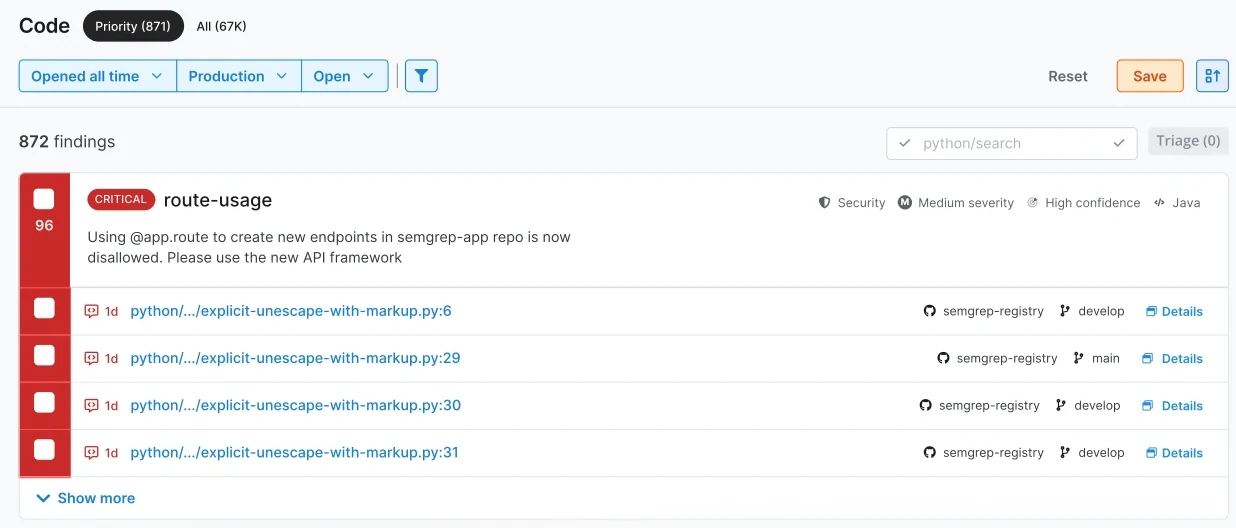Screen dimensions: 1236x528
Task: Click Details icon in the py:31 row
Action: tap(1151, 452)
